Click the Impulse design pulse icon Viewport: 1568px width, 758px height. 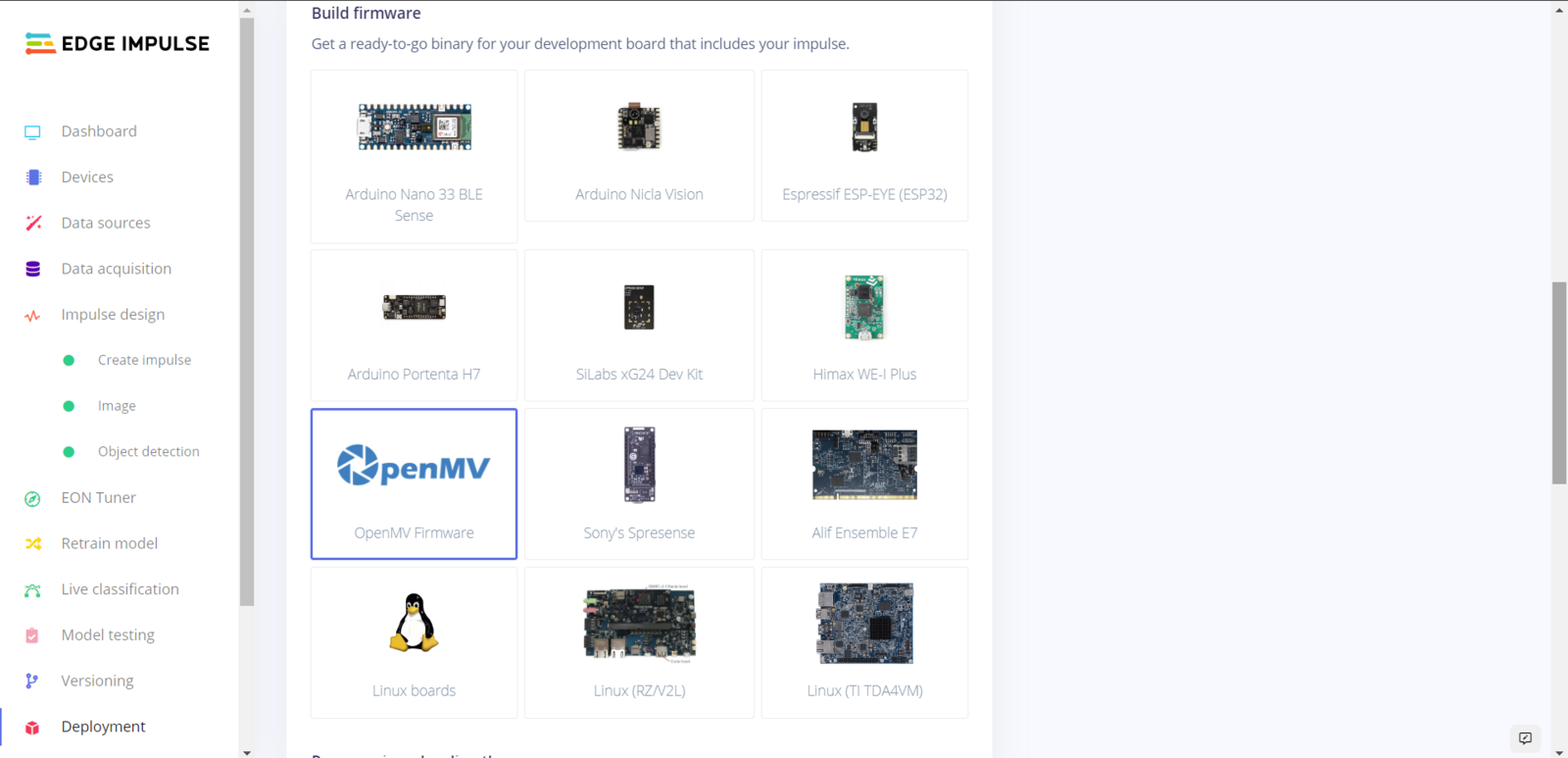coord(32,316)
